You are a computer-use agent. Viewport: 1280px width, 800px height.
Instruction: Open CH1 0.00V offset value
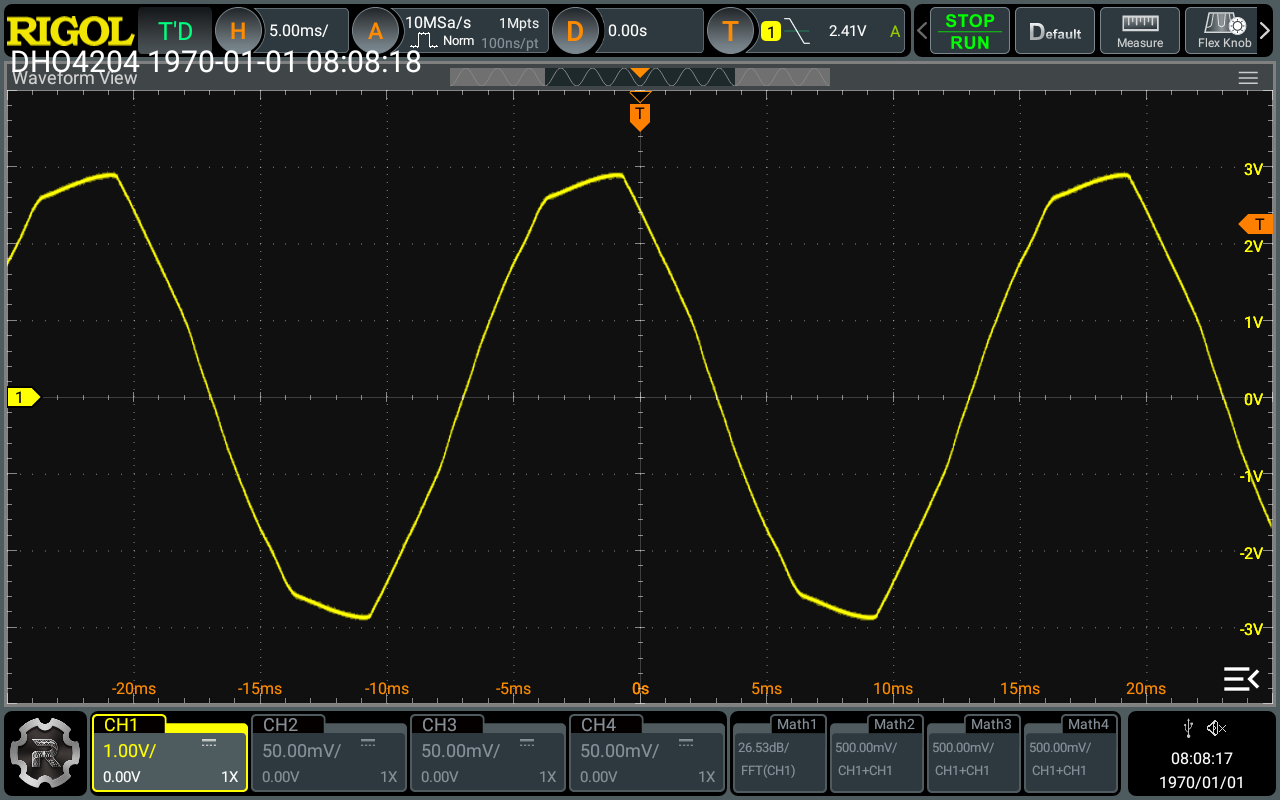click(x=121, y=777)
